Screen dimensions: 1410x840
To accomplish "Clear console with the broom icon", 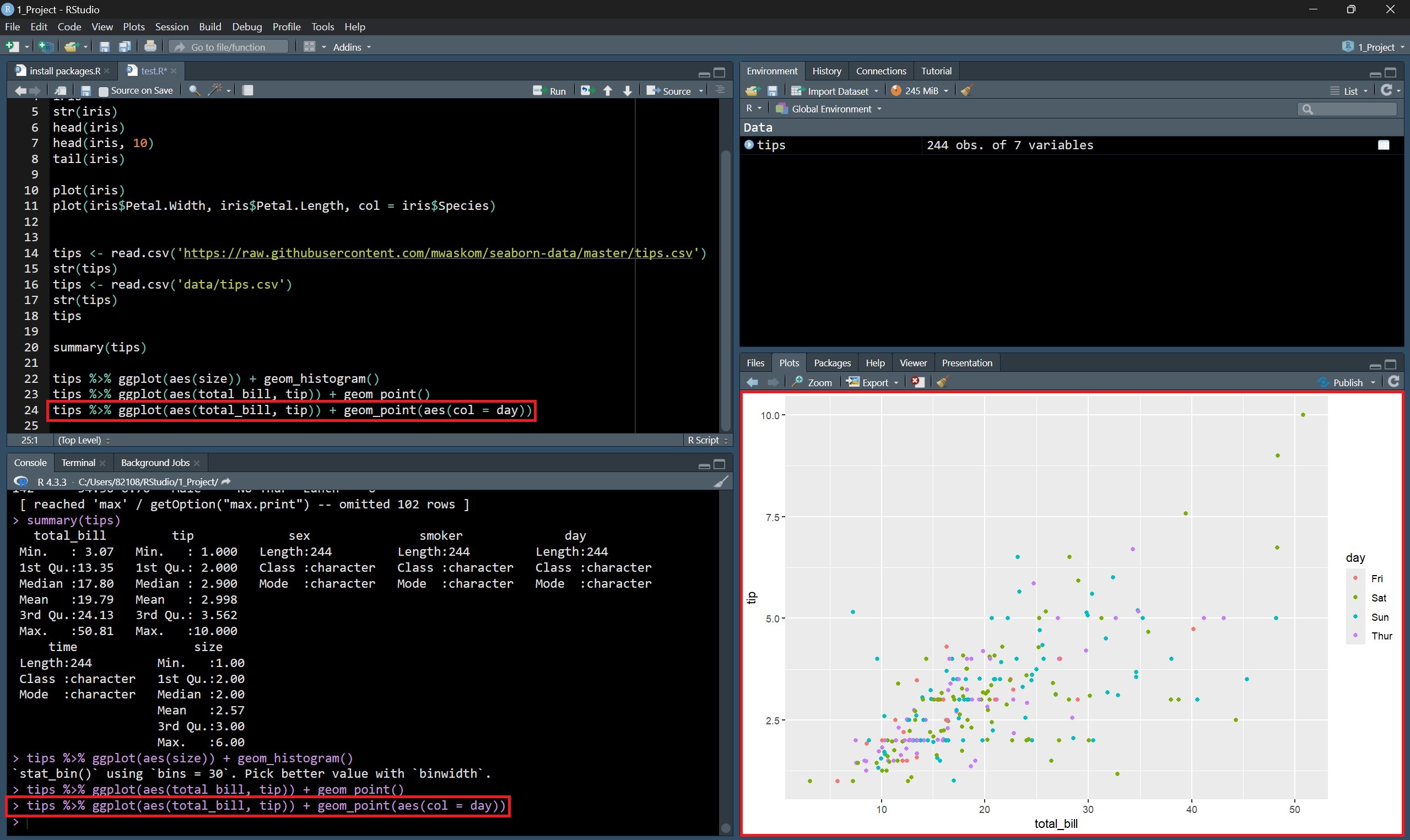I will 721,482.
